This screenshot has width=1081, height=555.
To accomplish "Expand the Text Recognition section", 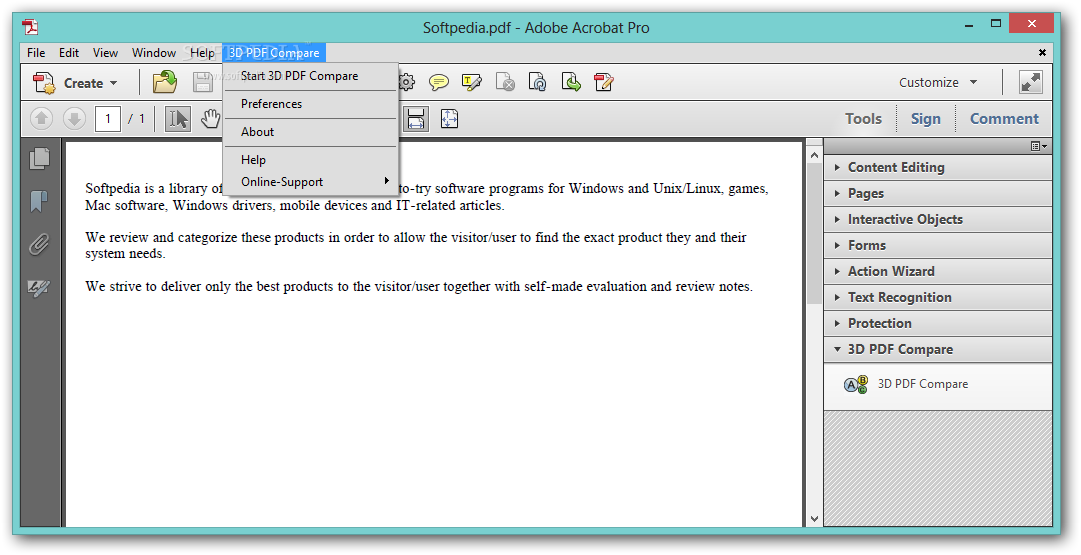I will [938, 297].
